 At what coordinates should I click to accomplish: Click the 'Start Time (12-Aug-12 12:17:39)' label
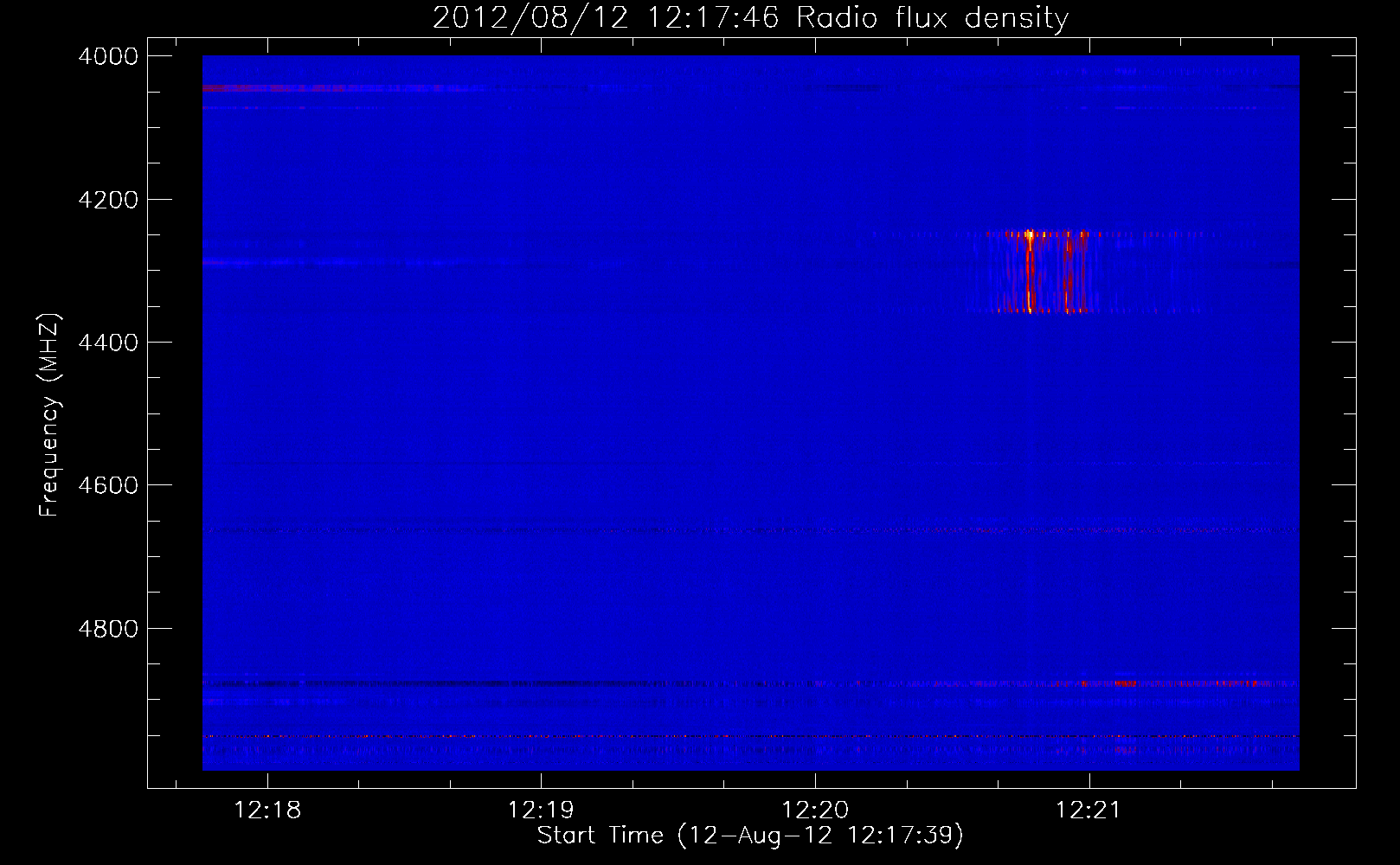750,836
